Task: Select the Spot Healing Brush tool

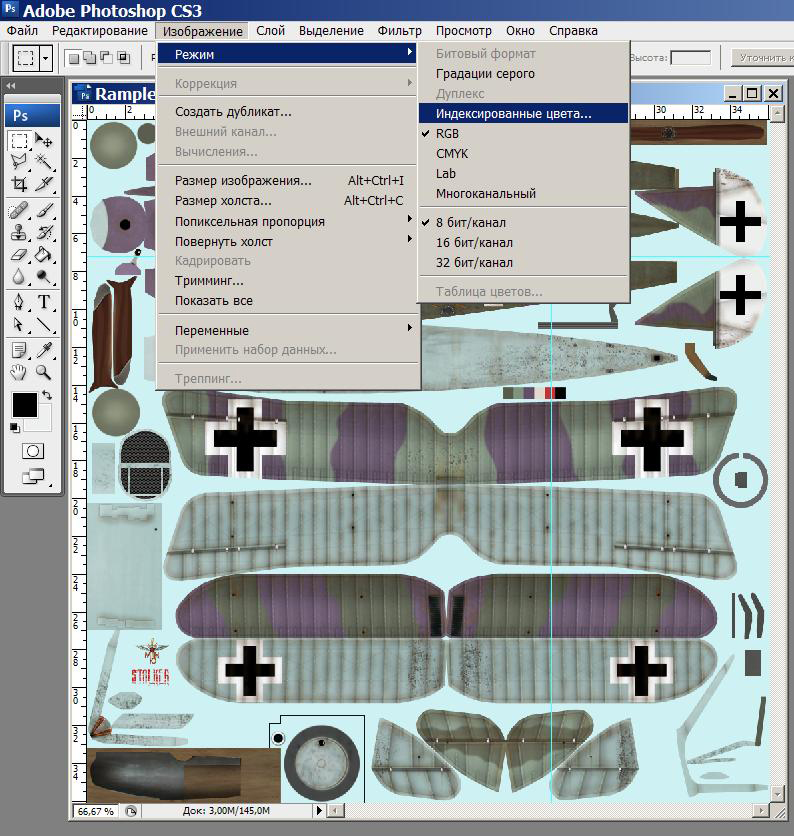Action: 19,211
